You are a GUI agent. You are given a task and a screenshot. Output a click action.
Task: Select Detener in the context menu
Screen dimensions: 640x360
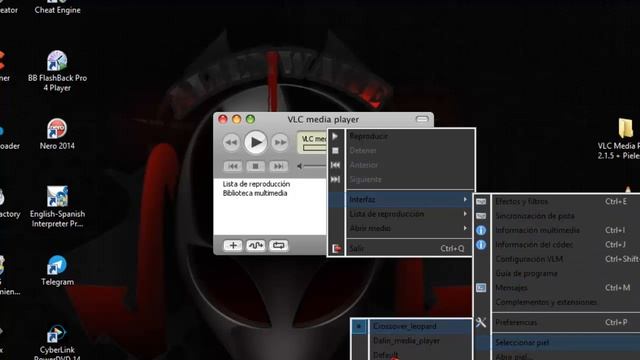[x=410, y=151]
